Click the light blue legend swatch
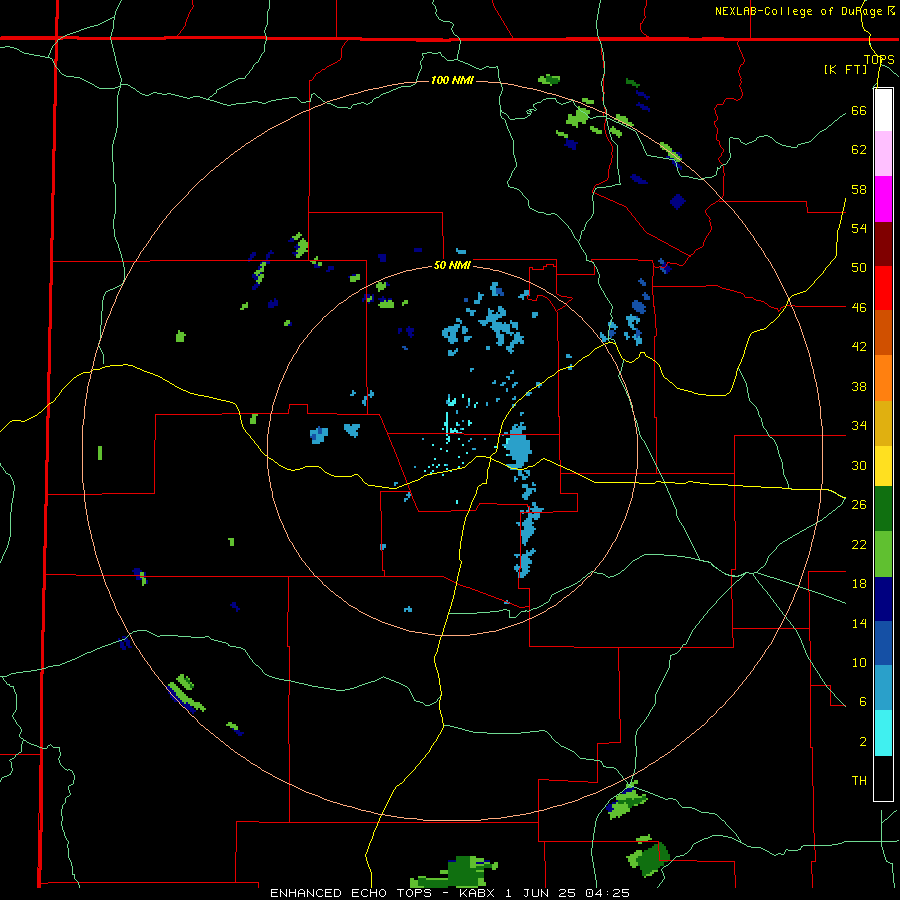The image size is (900, 900). pos(883,688)
